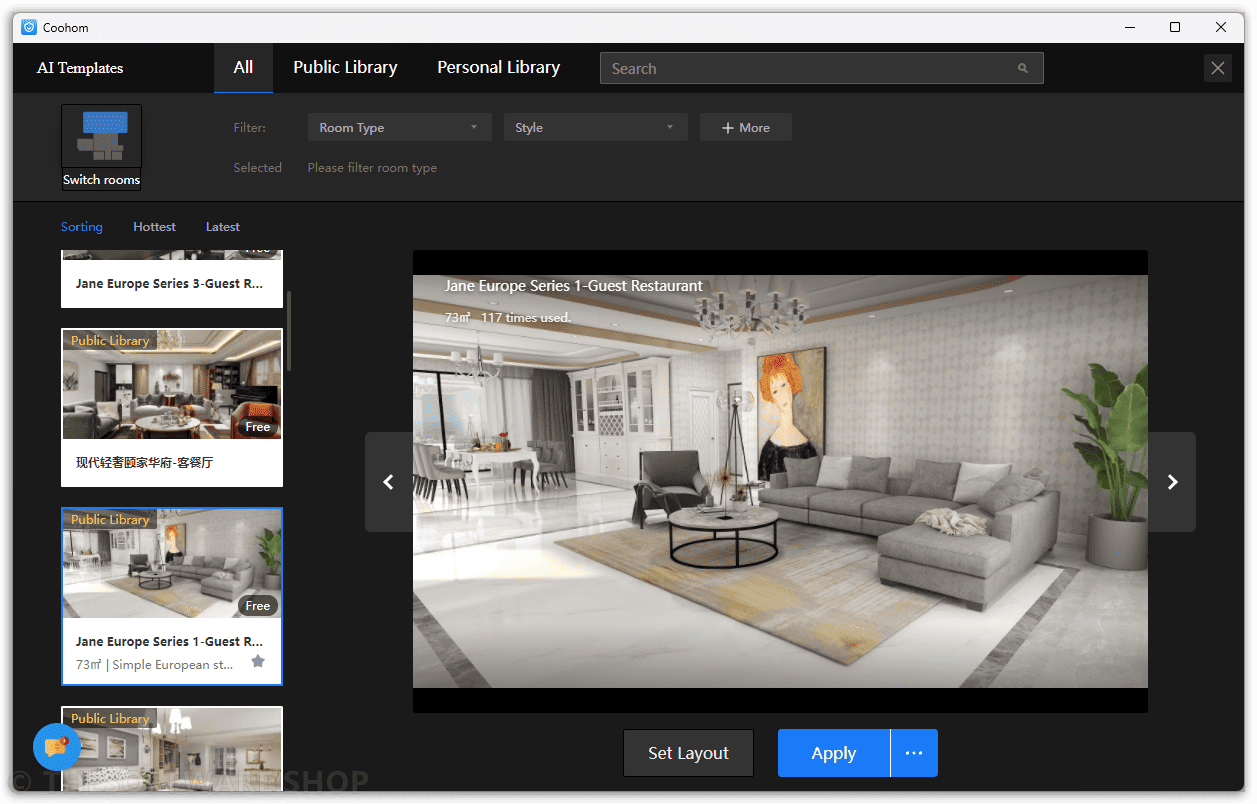Click into the Search input field
The height and width of the screenshot is (804, 1257).
coord(821,68)
